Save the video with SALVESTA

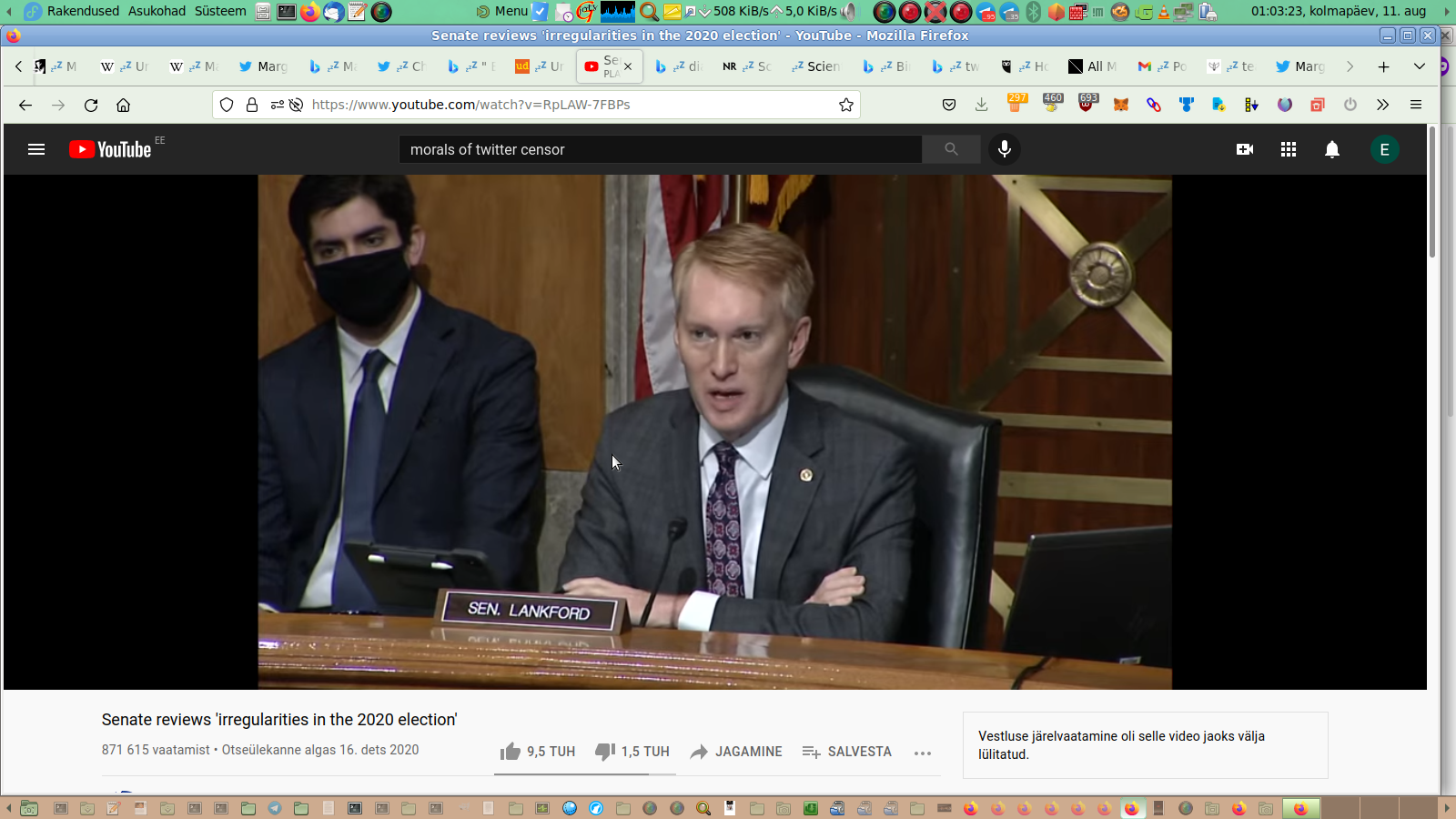[x=847, y=752]
